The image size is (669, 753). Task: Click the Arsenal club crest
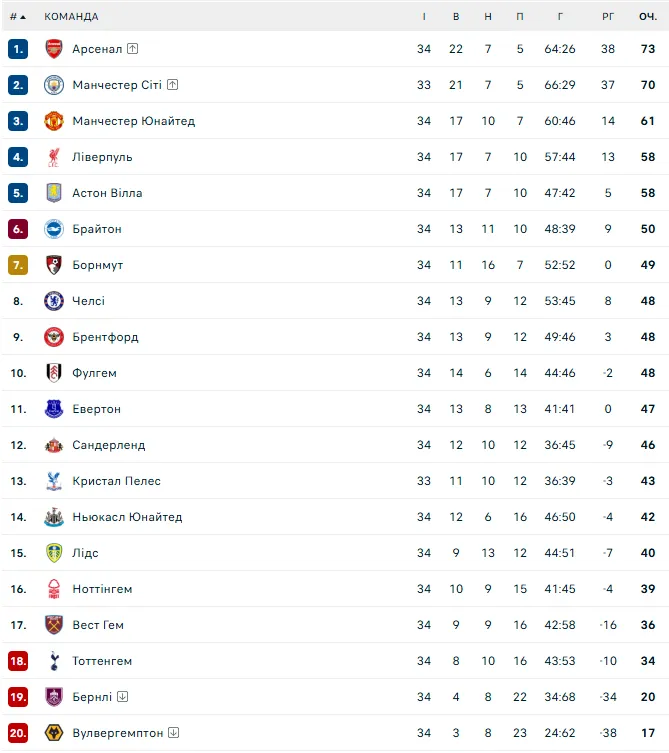pyautogui.click(x=54, y=49)
